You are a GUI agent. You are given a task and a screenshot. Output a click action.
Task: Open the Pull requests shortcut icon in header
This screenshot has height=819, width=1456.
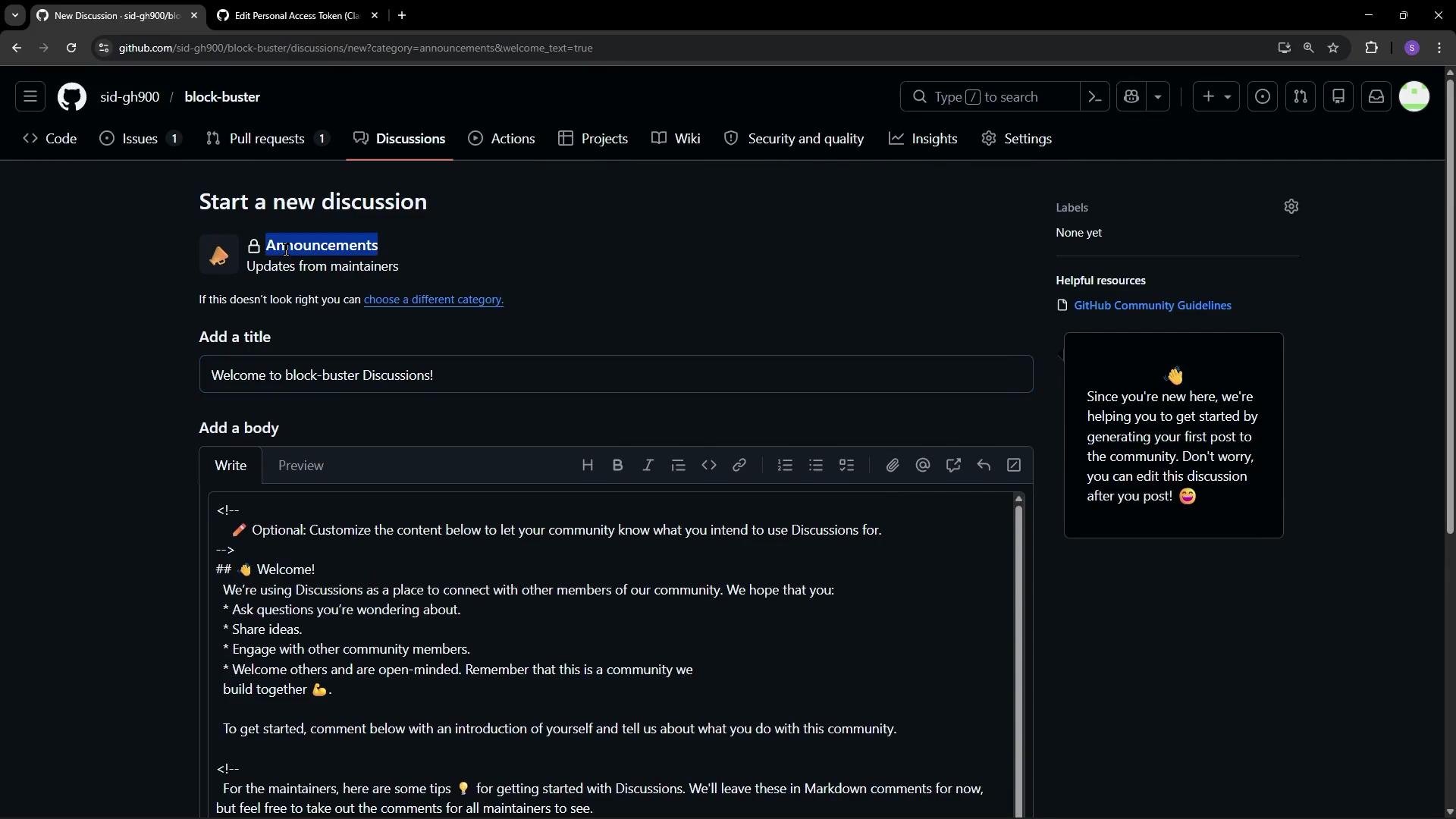(x=1301, y=97)
